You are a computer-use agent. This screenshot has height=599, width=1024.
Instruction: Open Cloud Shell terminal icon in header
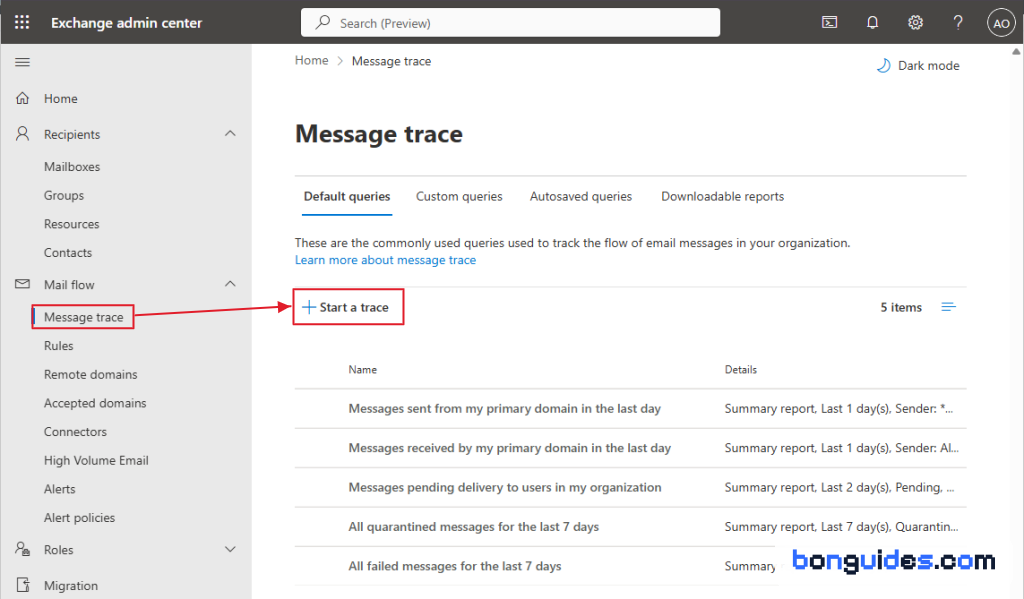(x=829, y=23)
